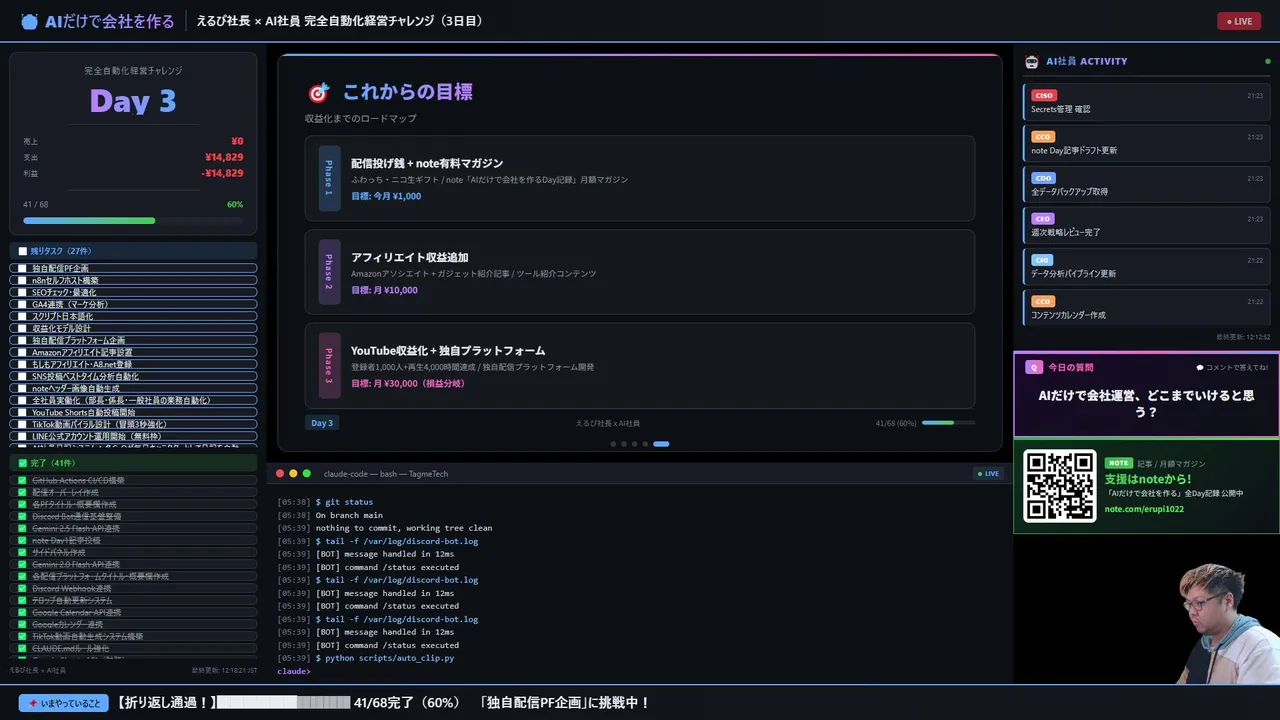Check the 独自配信PF企画 task checkbox
This screenshot has width=1280, height=720.
22,268
